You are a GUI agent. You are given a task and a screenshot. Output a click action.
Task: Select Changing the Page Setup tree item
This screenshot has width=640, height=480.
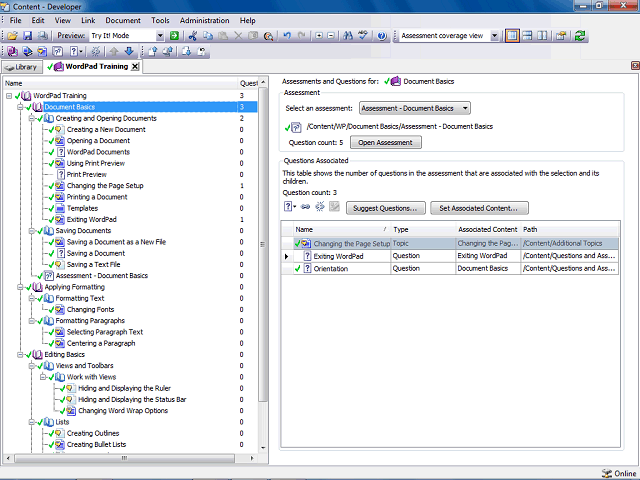[105, 186]
